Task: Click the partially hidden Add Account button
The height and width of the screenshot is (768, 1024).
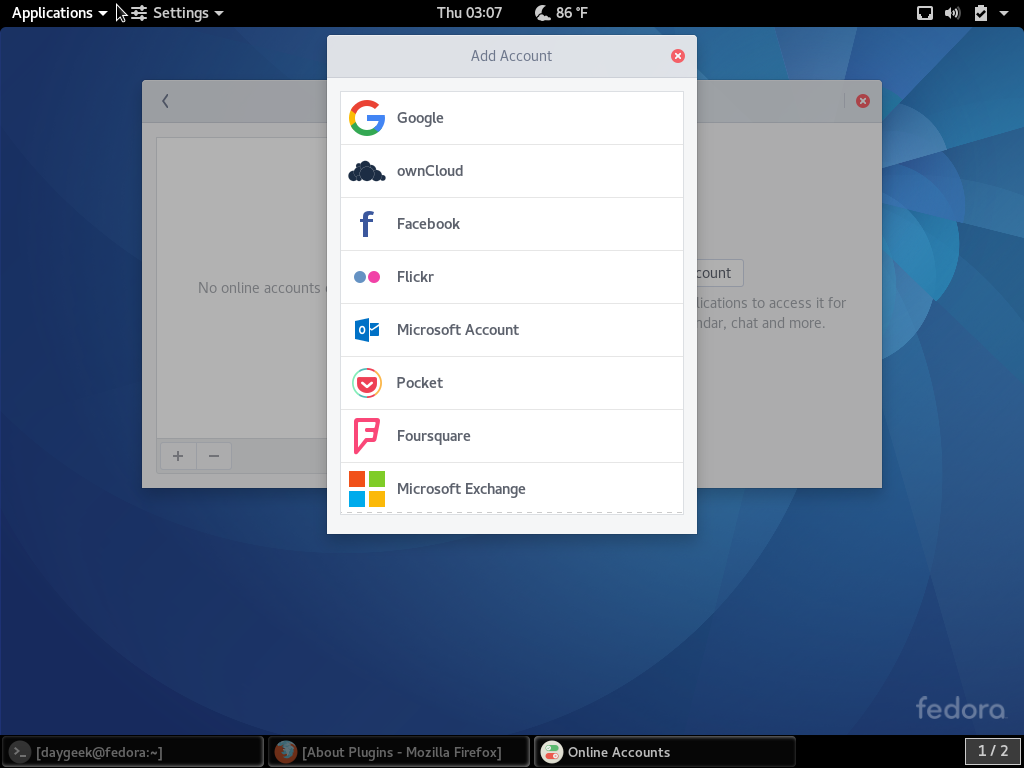Action: [x=720, y=273]
